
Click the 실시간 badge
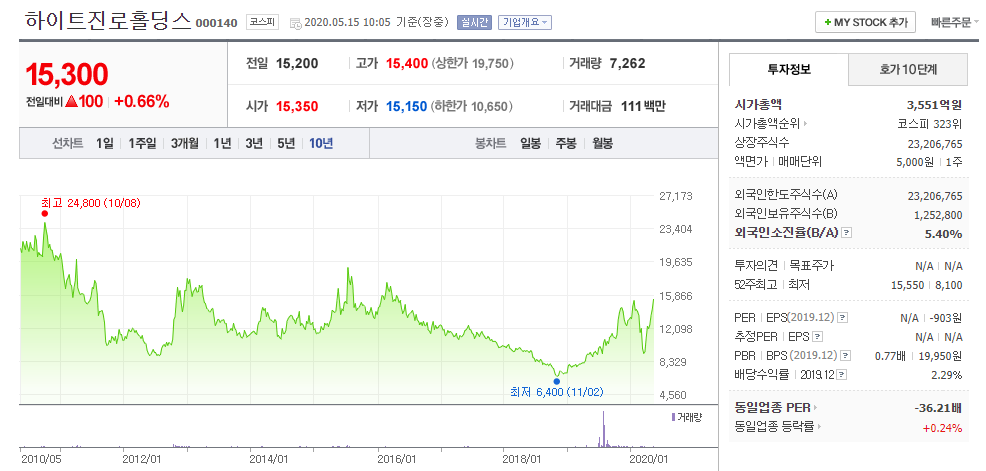coord(473,22)
